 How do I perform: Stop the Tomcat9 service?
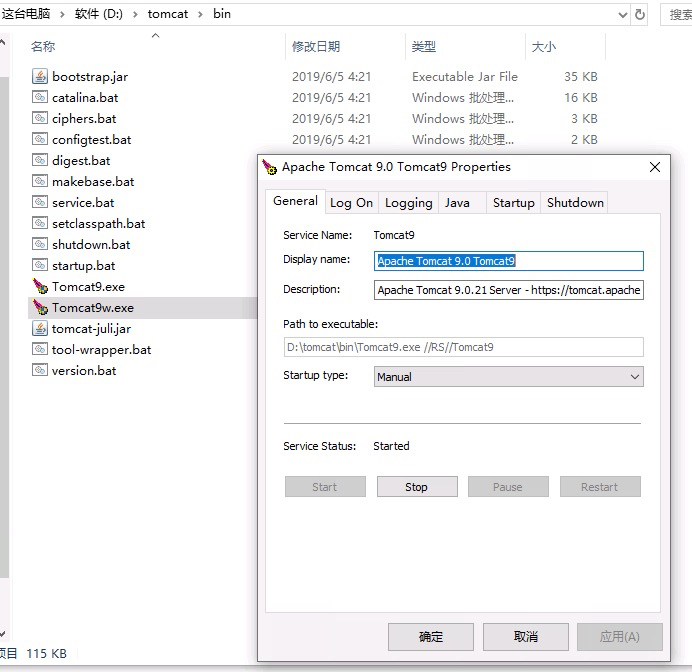tap(417, 487)
